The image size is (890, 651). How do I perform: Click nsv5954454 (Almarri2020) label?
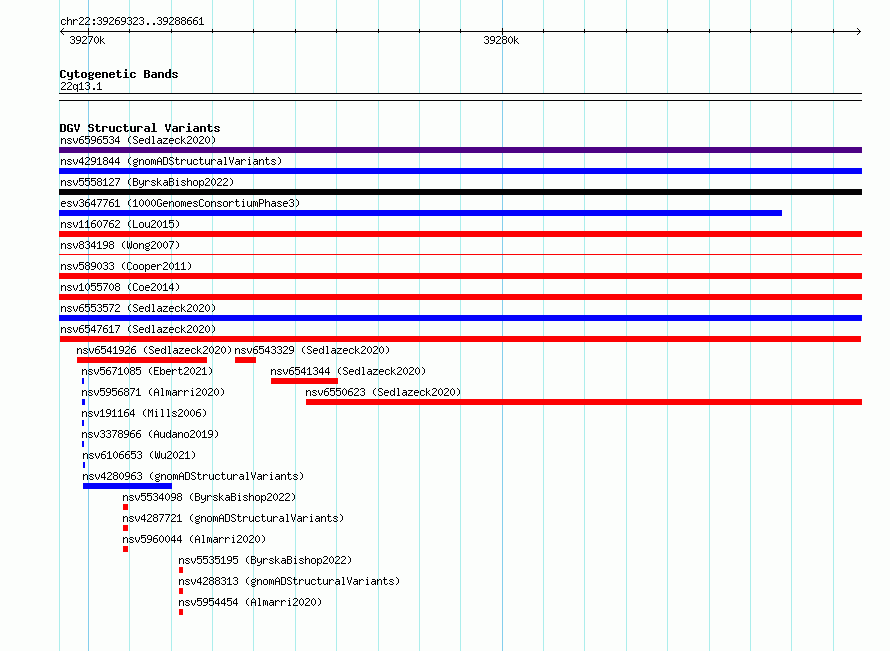tap(250, 602)
